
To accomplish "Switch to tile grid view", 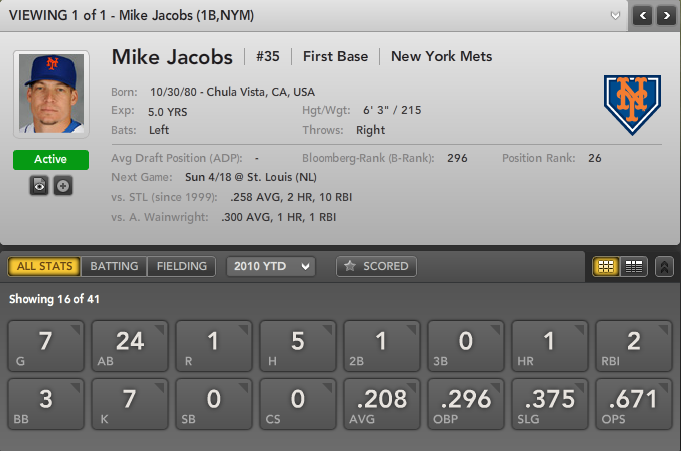I will (605, 266).
